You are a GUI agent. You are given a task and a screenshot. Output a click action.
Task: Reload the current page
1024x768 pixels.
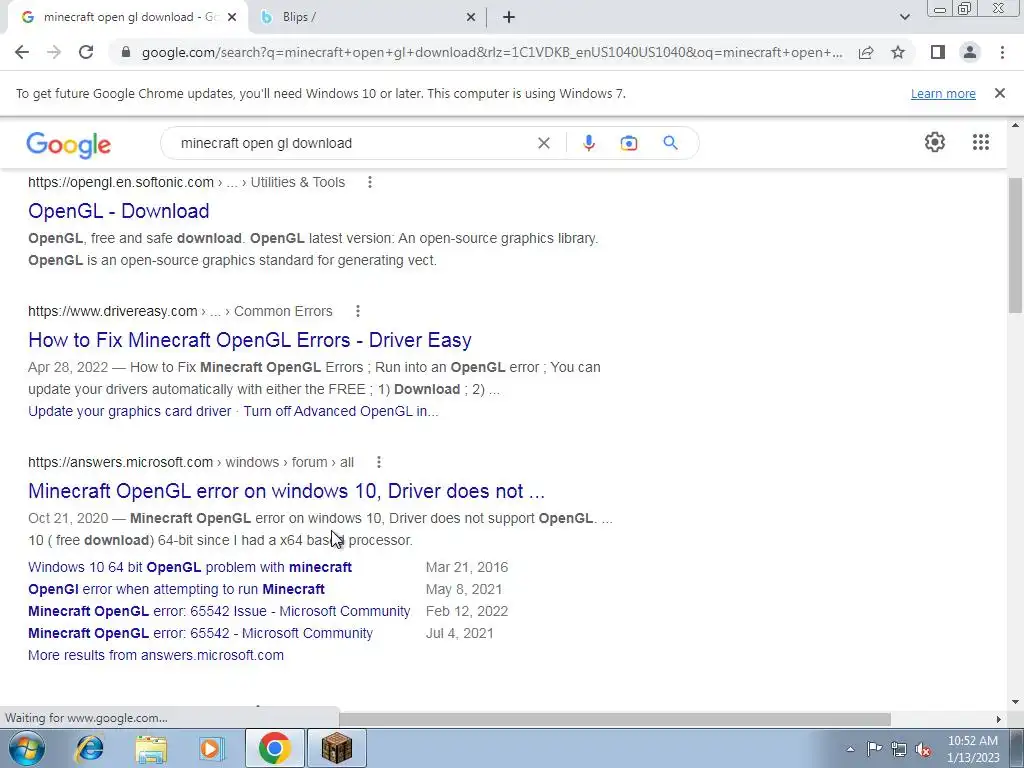(86, 52)
